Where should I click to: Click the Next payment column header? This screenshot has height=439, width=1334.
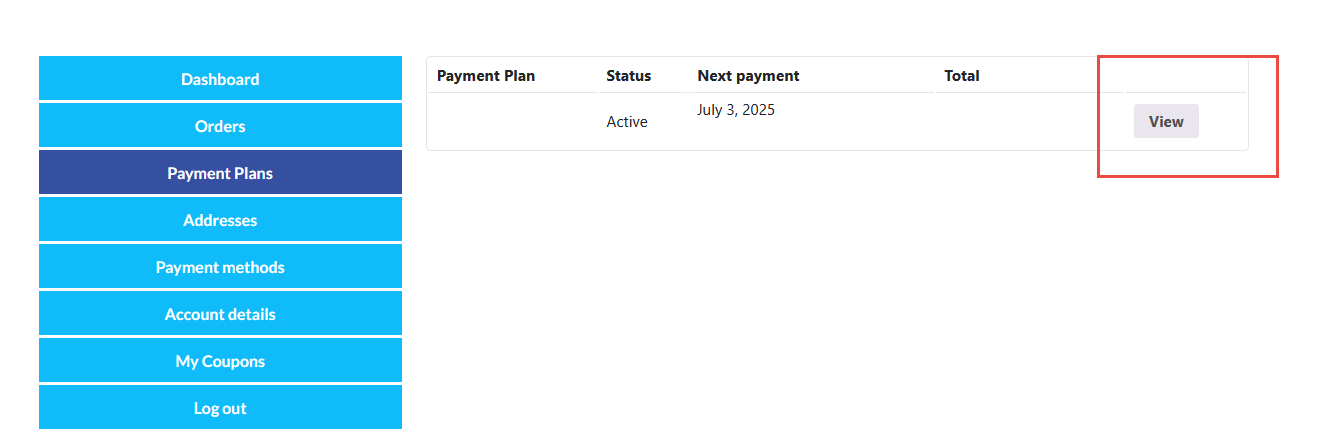coord(748,76)
